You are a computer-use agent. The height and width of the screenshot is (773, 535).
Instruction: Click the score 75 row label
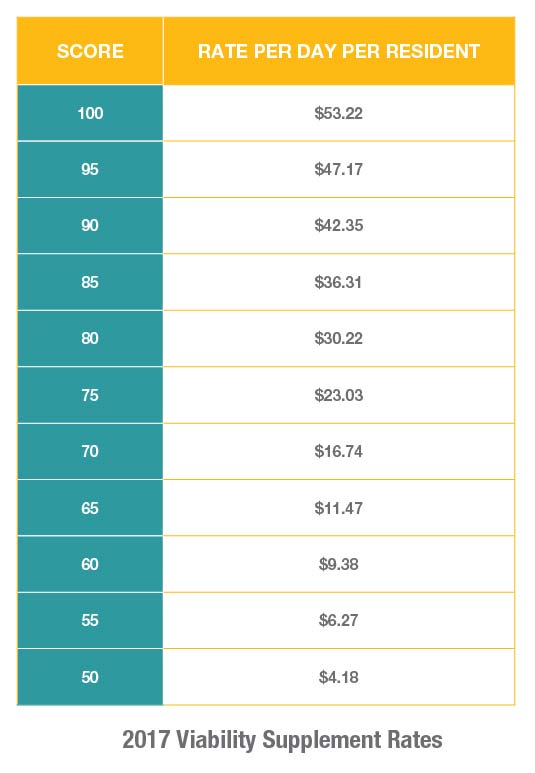point(90,395)
